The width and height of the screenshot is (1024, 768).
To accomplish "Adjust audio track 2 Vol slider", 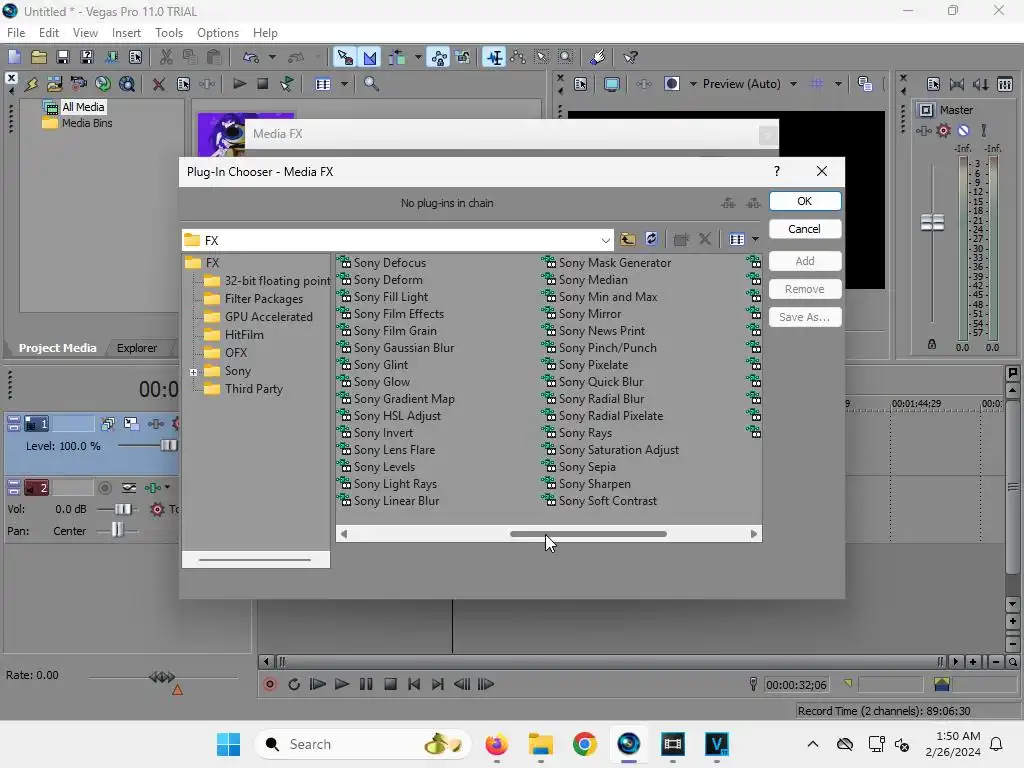I will point(123,509).
